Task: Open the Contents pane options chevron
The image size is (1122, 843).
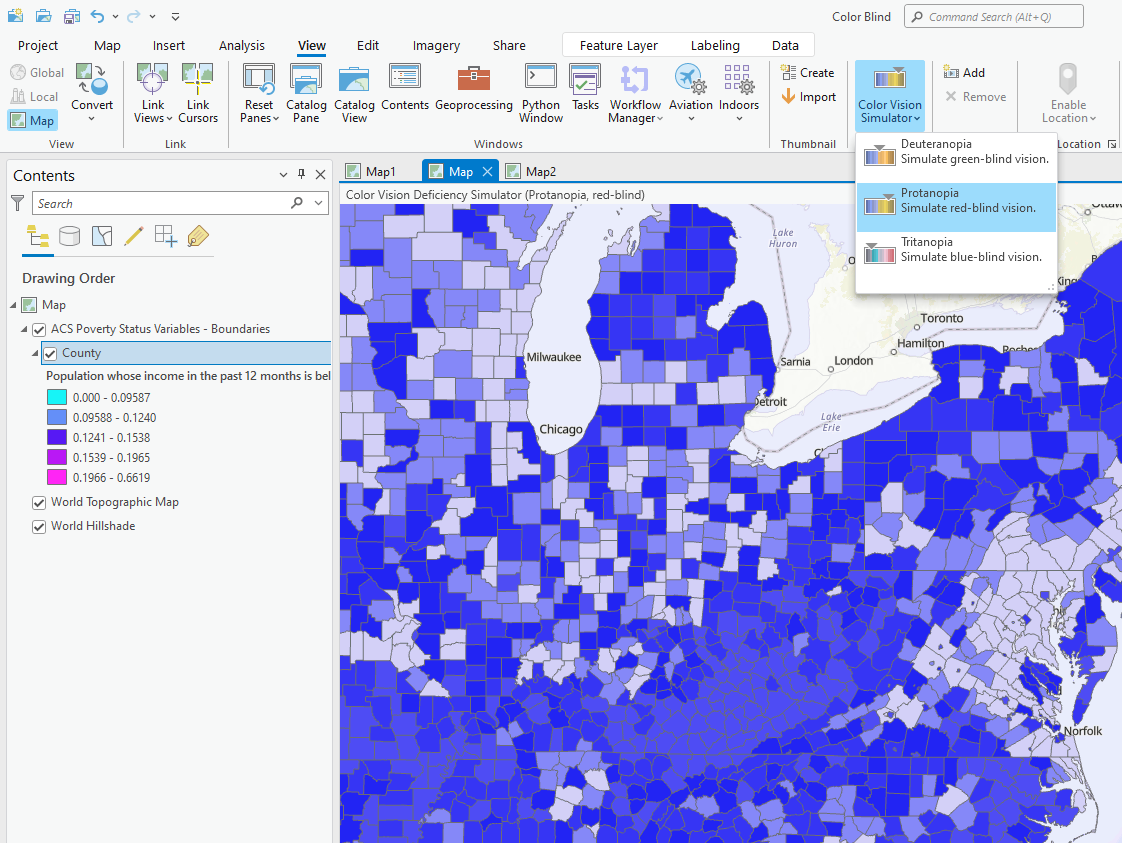Action: pos(283,174)
